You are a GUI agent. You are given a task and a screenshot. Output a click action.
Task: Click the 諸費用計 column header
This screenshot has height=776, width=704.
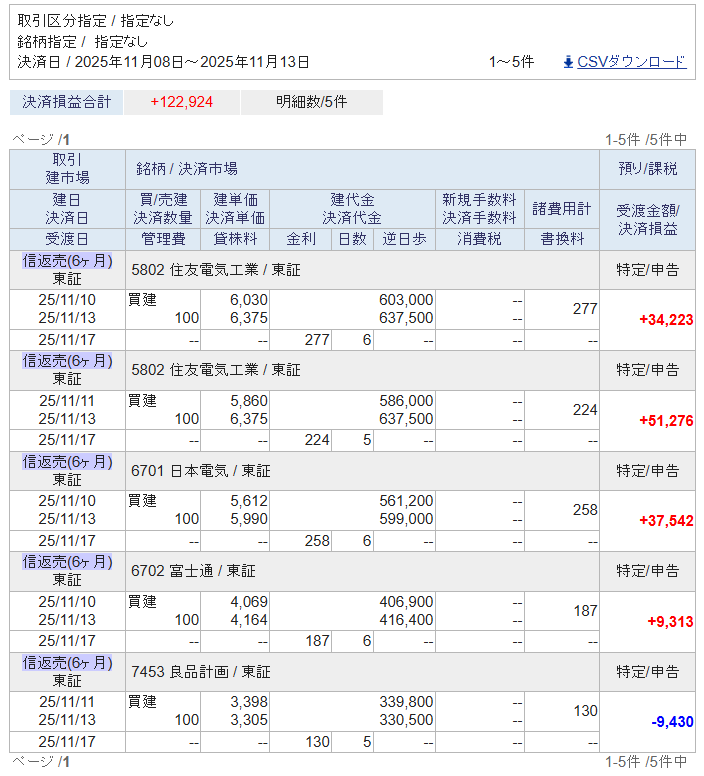coord(562,209)
